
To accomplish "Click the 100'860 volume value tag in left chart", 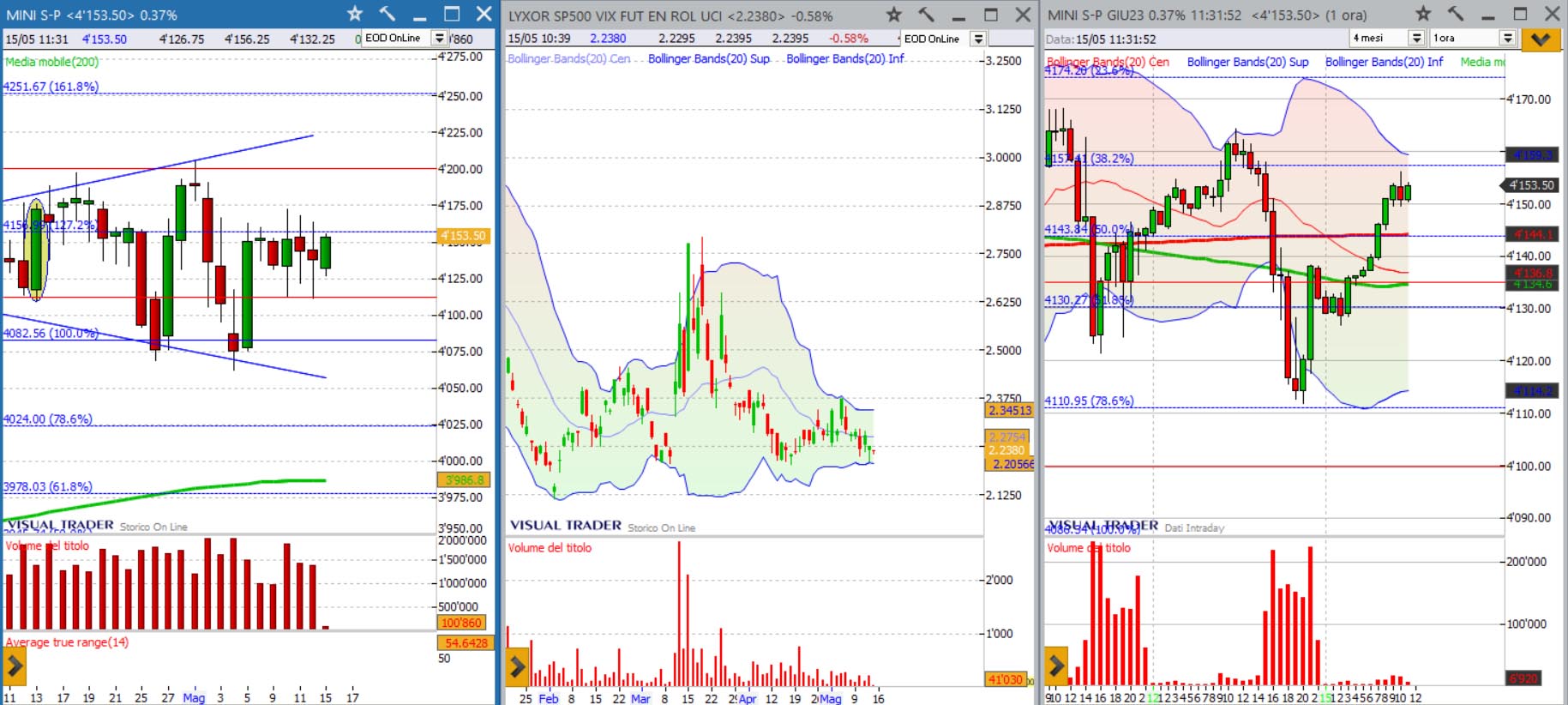I will (462, 623).
